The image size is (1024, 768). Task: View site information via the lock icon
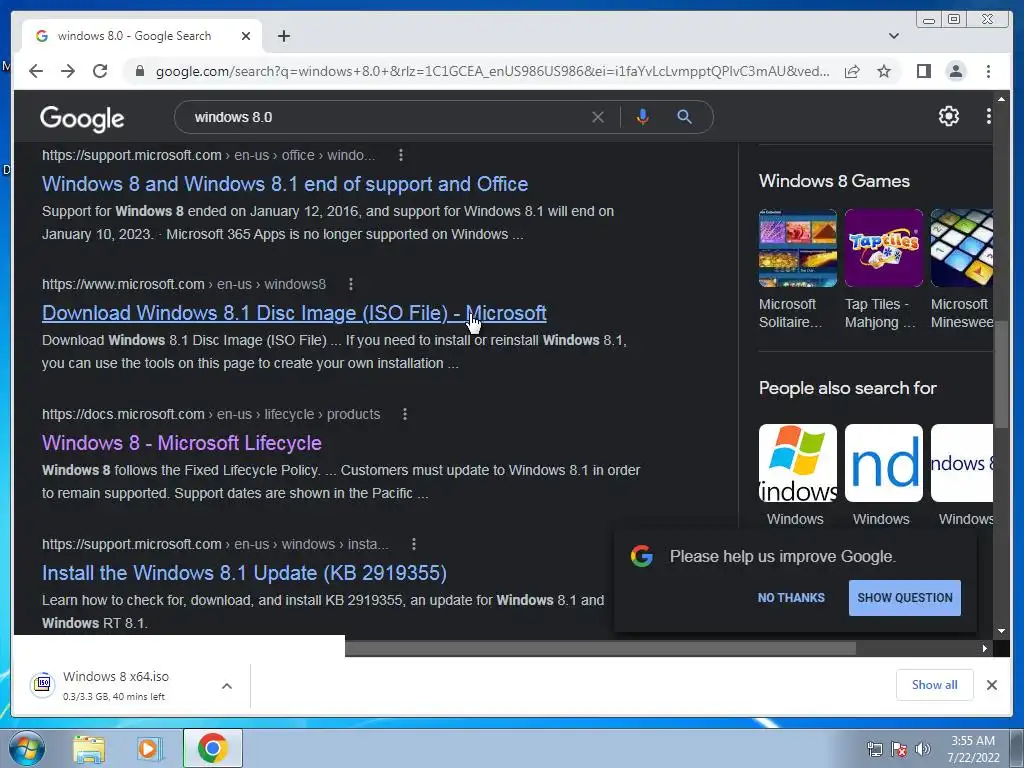pyautogui.click(x=140, y=71)
